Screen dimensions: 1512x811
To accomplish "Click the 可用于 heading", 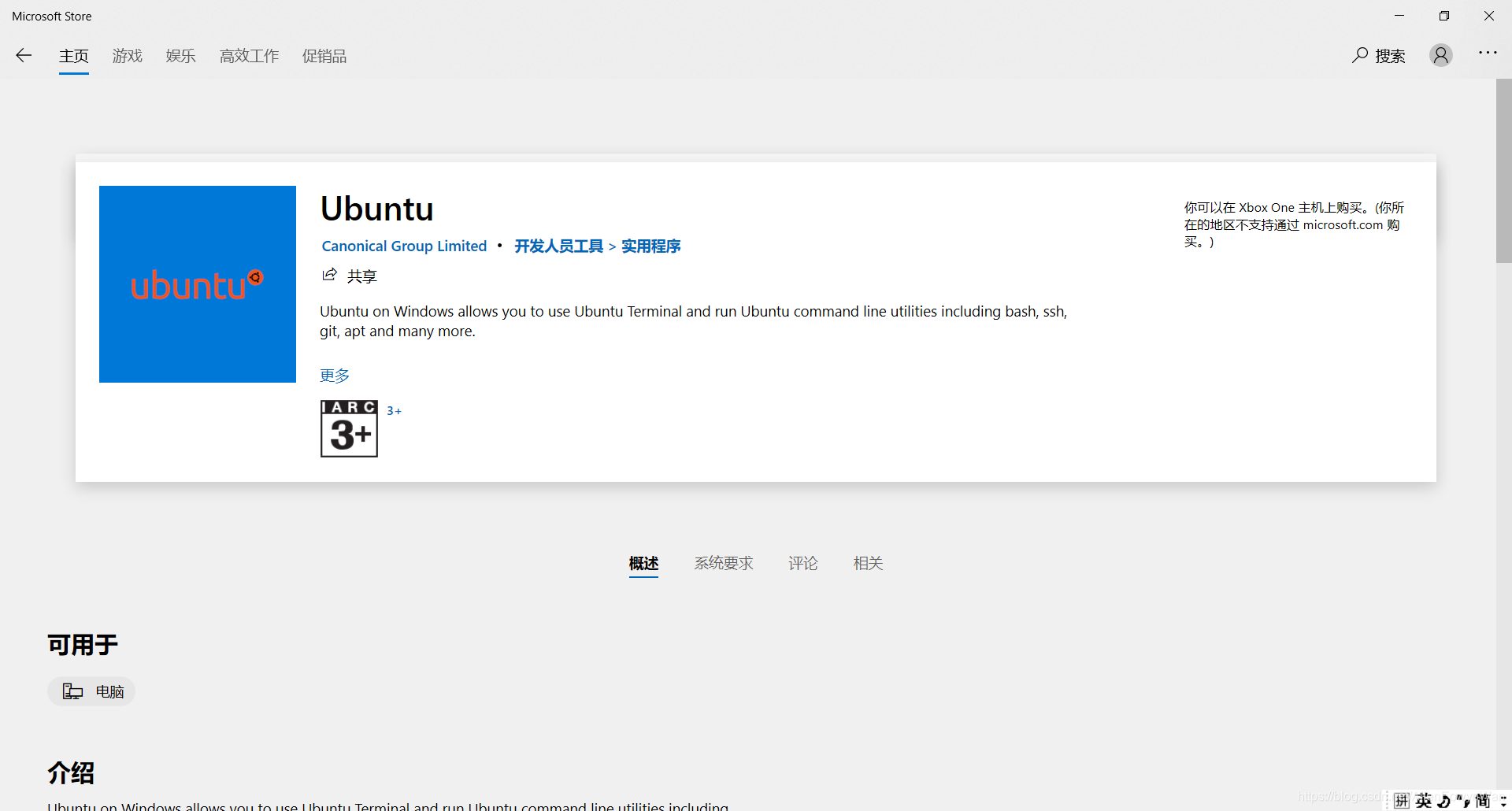I will click(83, 645).
